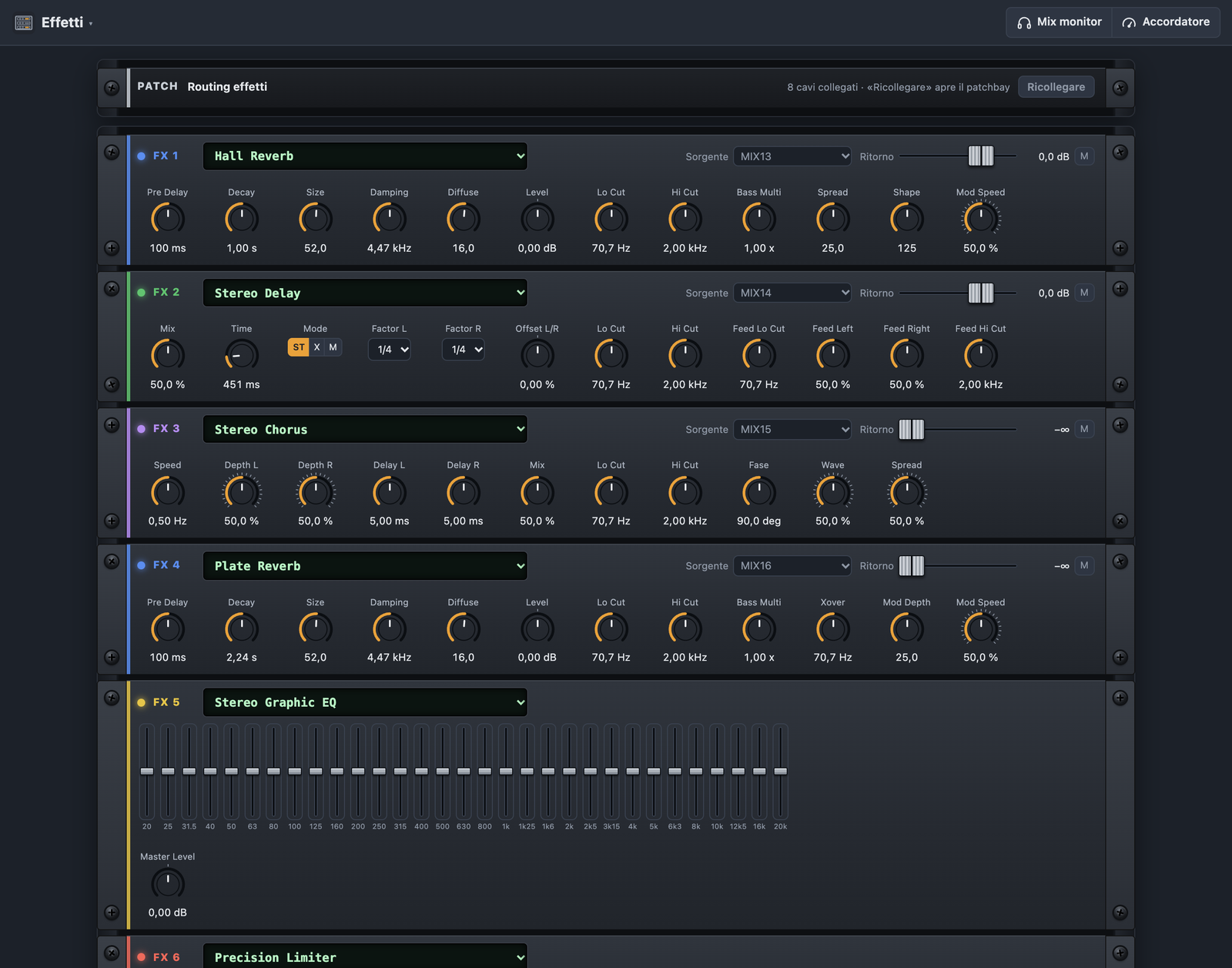The width and height of the screenshot is (1232, 968).
Task: Click the Accordatore tuner gauge icon
Action: [1129, 22]
